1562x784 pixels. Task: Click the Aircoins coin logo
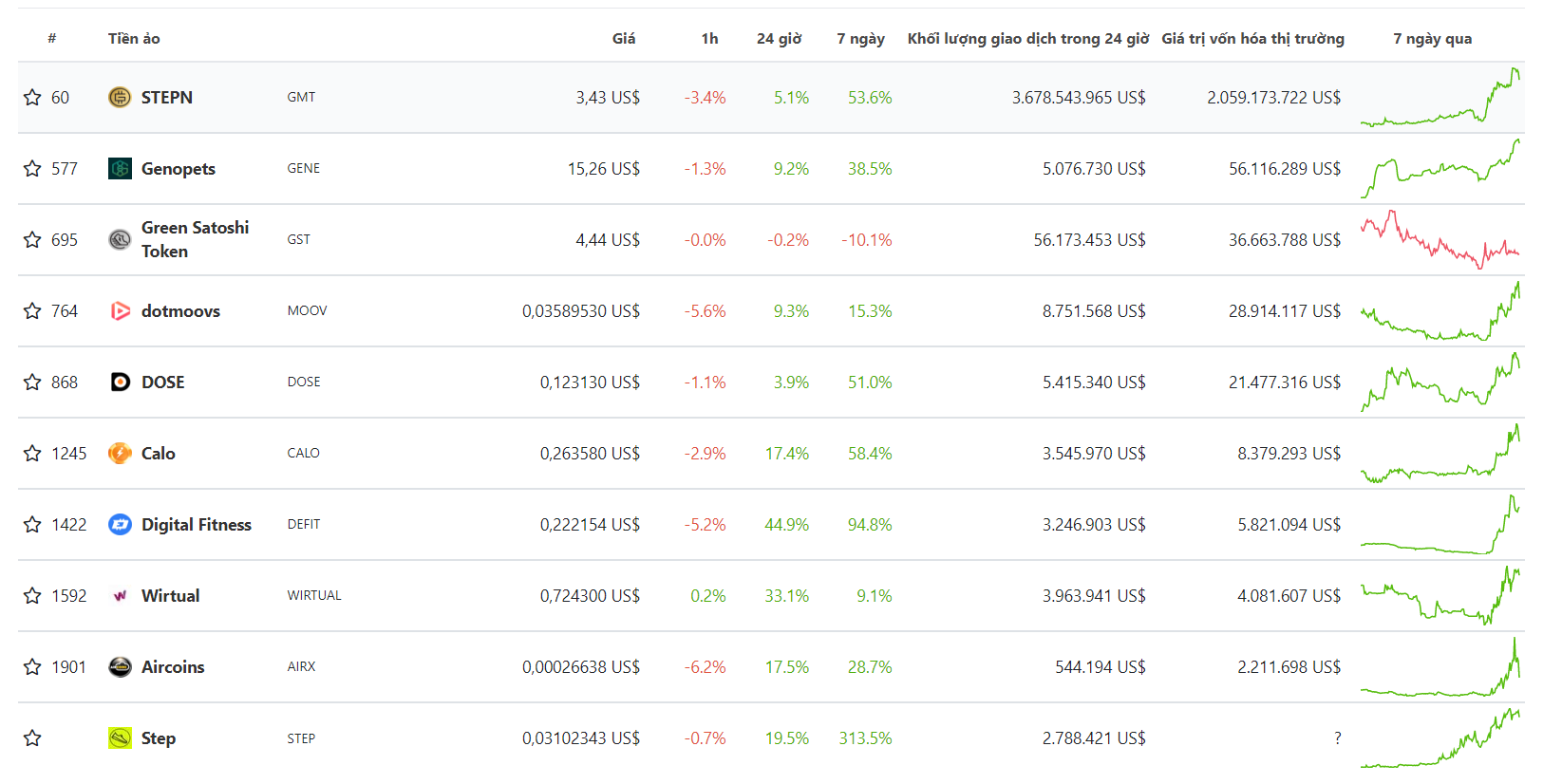click(120, 666)
